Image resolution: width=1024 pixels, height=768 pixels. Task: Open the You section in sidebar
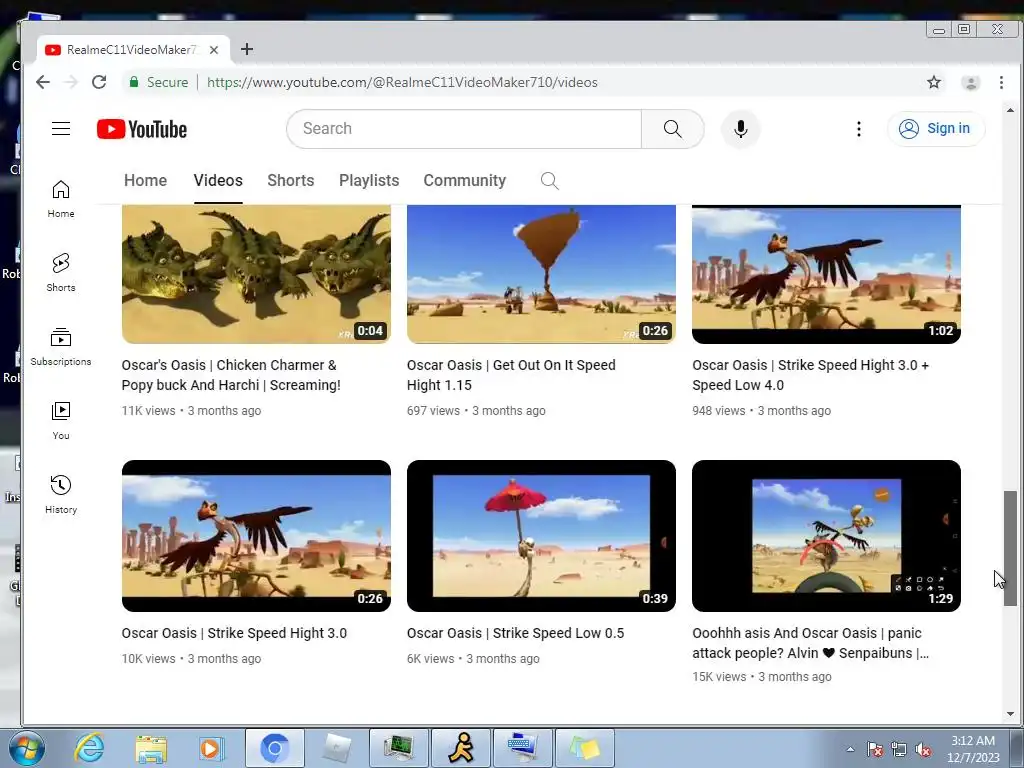click(61, 421)
